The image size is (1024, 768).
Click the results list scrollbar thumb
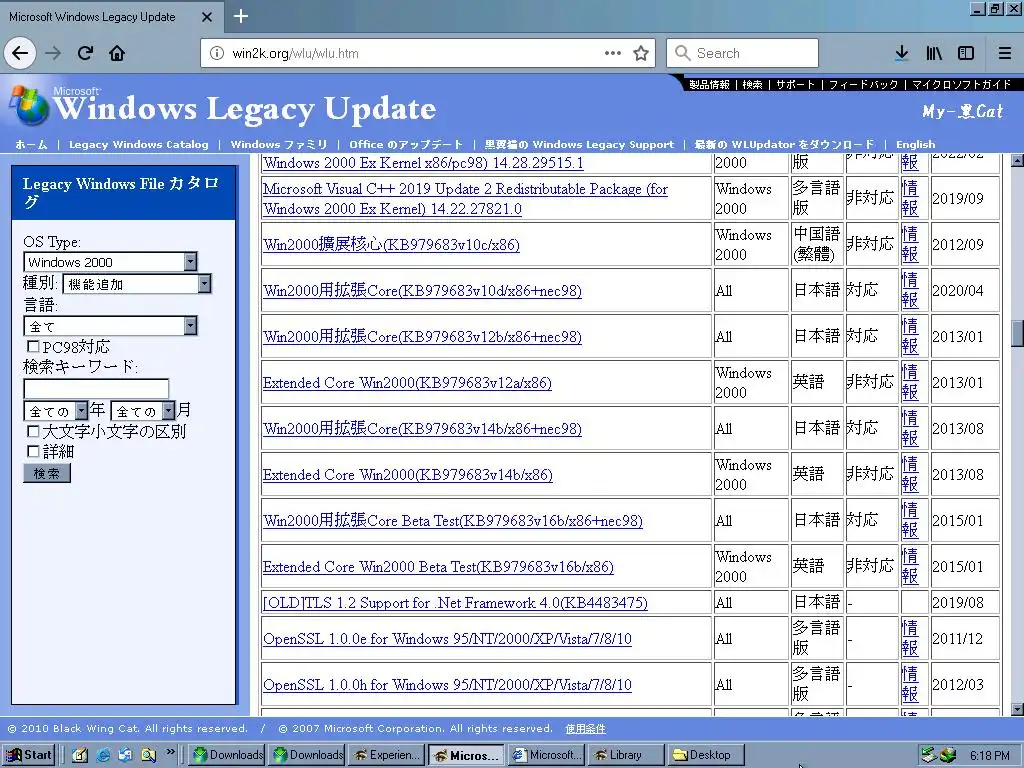tap(1017, 334)
